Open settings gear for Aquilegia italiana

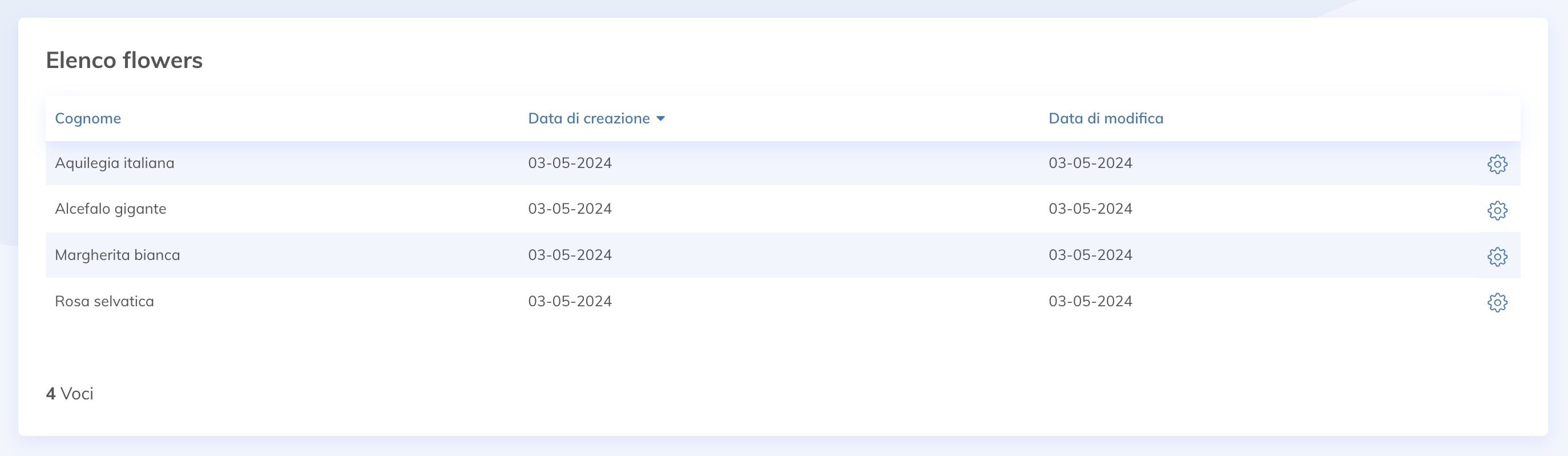click(x=1497, y=164)
